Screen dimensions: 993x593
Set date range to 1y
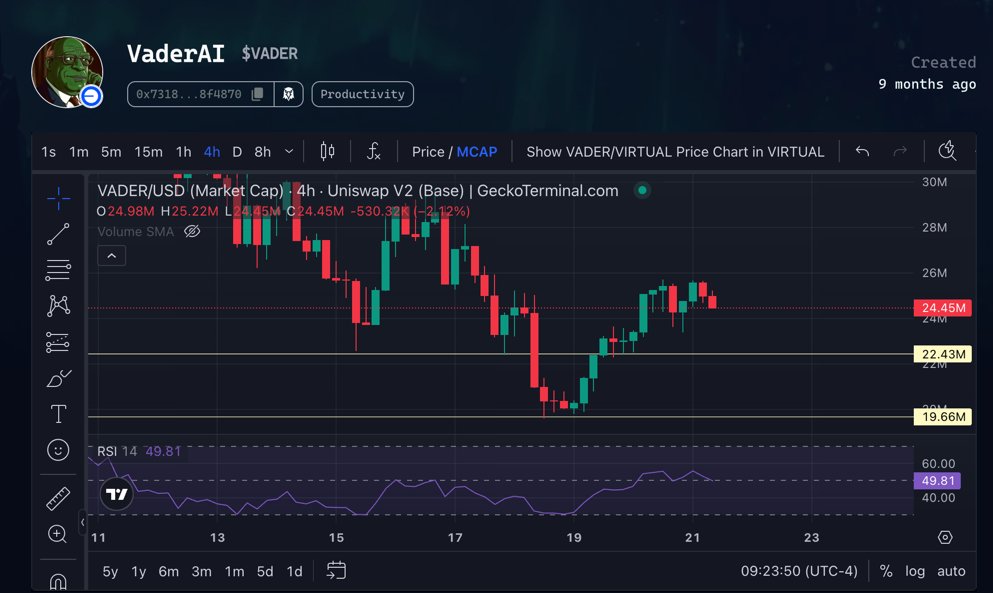pyautogui.click(x=139, y=571)
